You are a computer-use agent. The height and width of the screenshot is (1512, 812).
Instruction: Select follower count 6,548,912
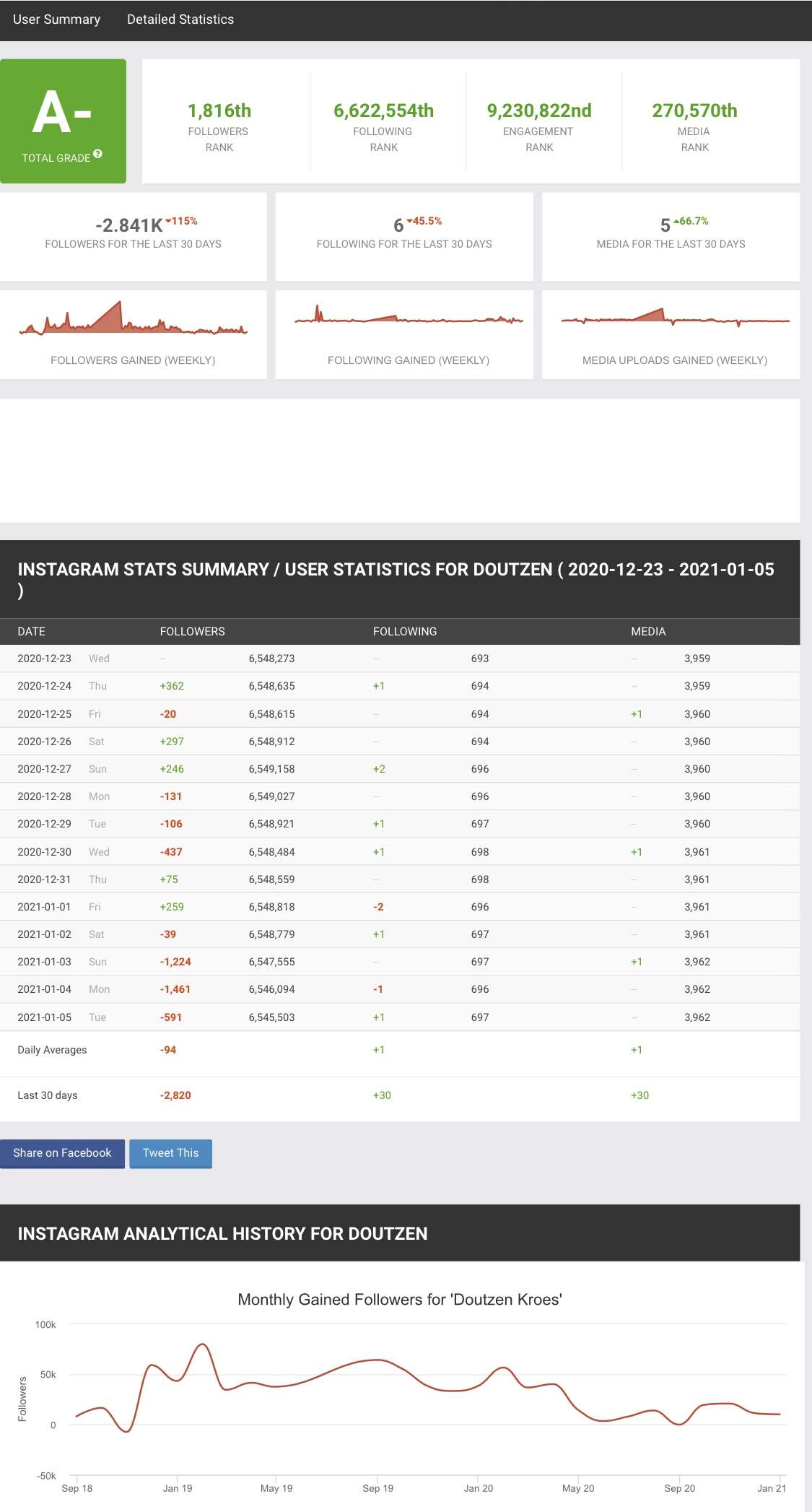[x=272, y=742]
